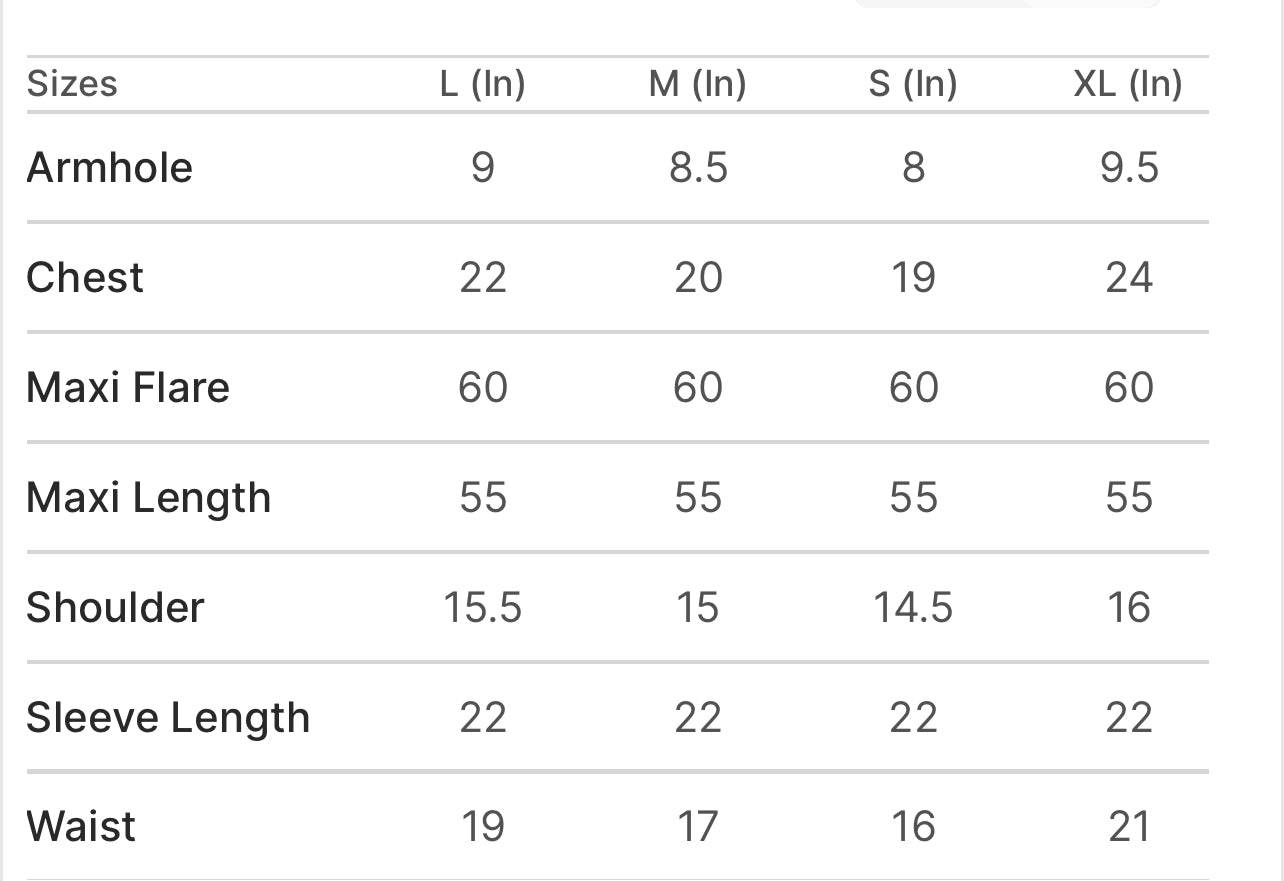The image size is (1284, 881).
Task: Select the Sleeve Length row label
Action: click(168, 717)
